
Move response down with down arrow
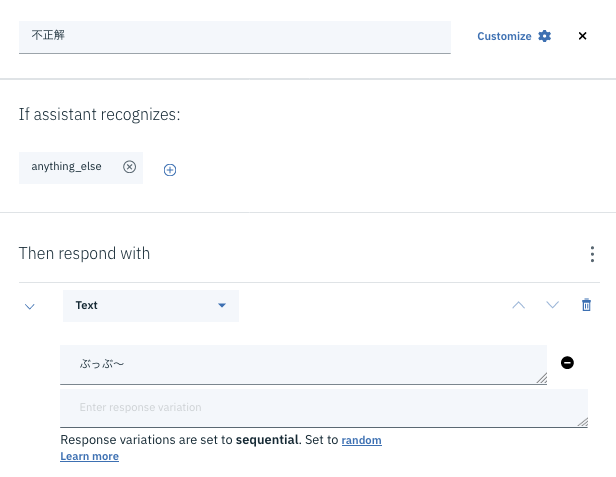pos(552,305)
